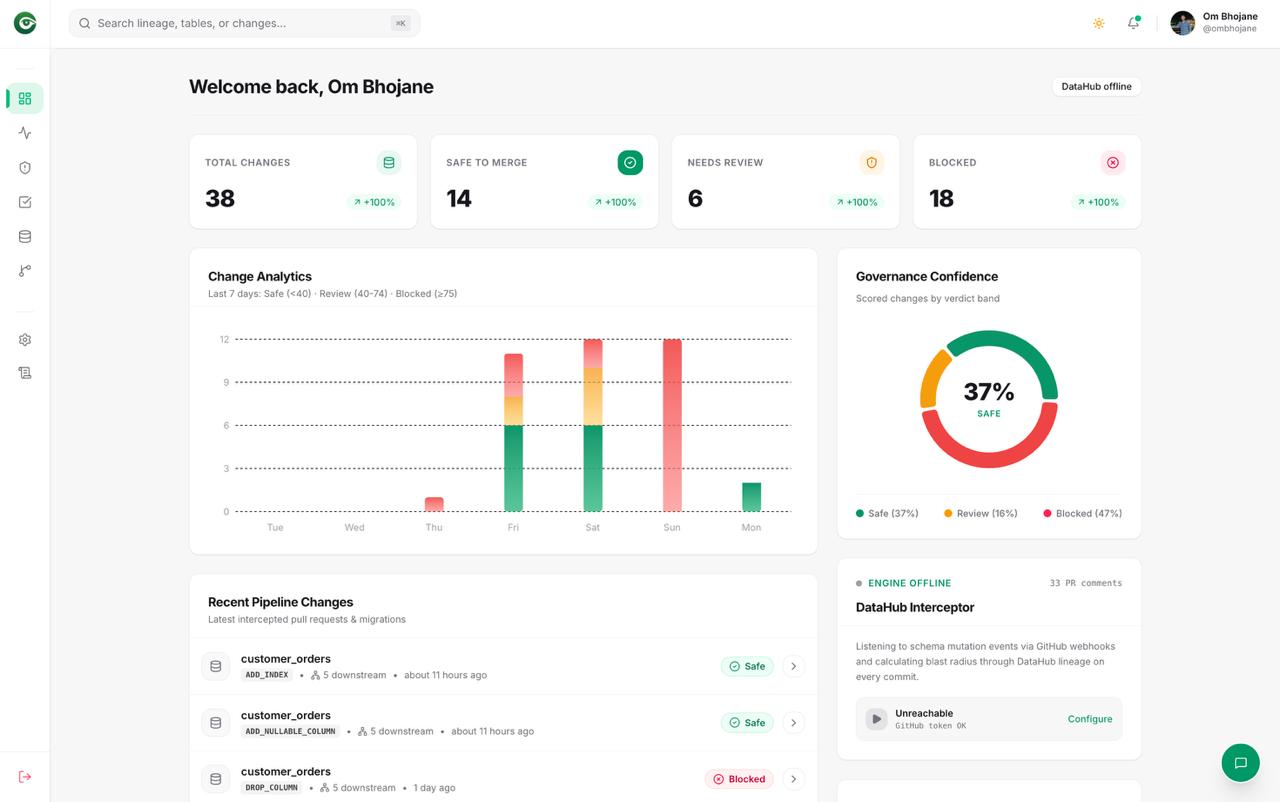The image size is (1280, 802).
Task: Open the notifications bell icon
Action: point(1134,23)
